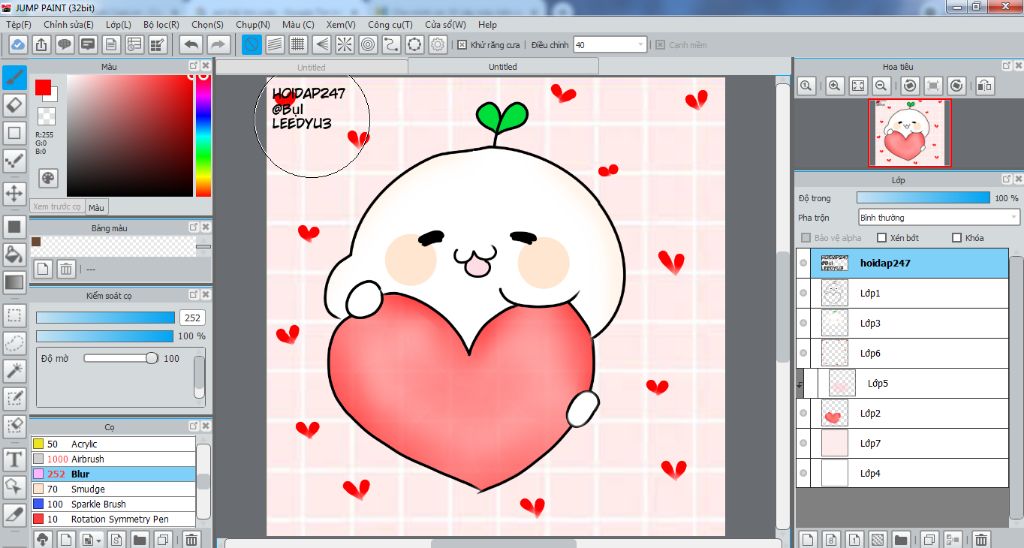Enable parallel lines snap
The height and width of the screenshot is (548, 1024).
(275, 44)
